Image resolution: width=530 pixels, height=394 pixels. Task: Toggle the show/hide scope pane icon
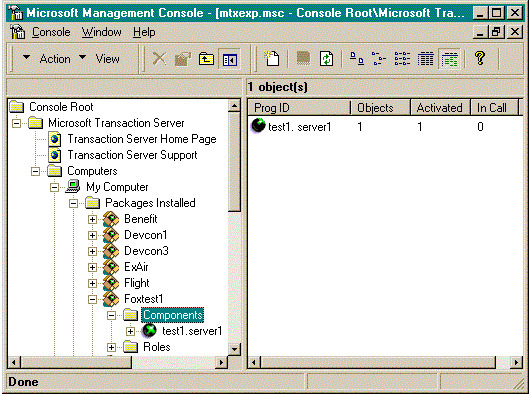coord(230,60)
